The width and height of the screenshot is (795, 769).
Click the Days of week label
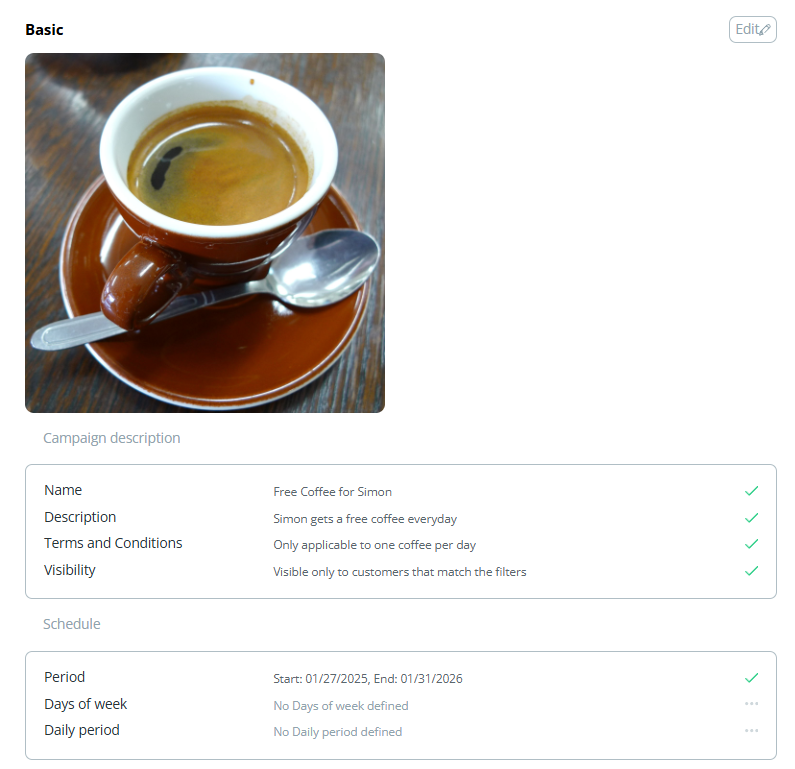tap(86, 704)
